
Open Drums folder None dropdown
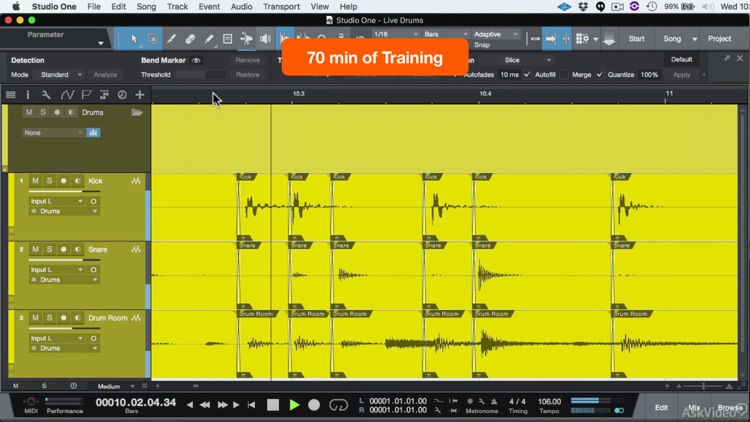[53, 133]
